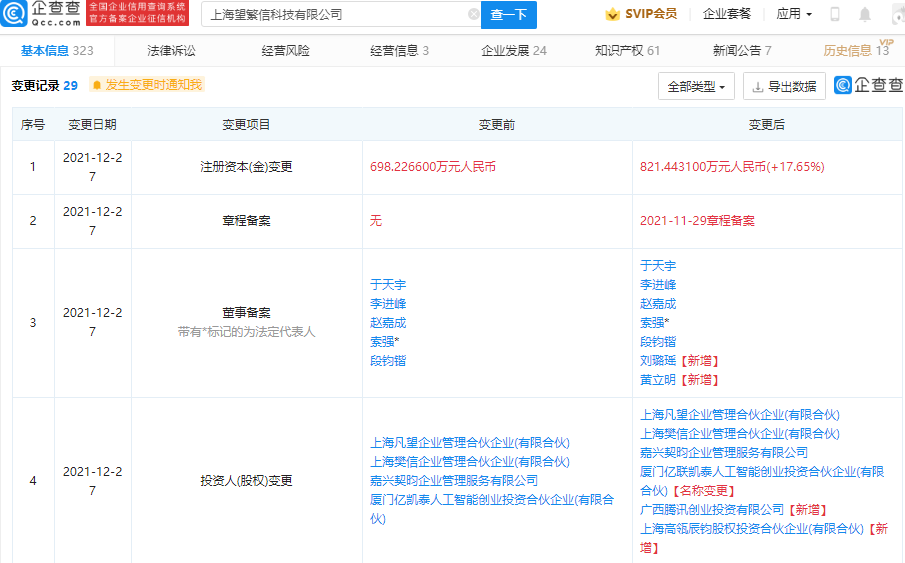This screenshot has width=905, height=563.
Task: Open 广西腾讯创业投资有限公司 link
Action: (x=712, y=510)
